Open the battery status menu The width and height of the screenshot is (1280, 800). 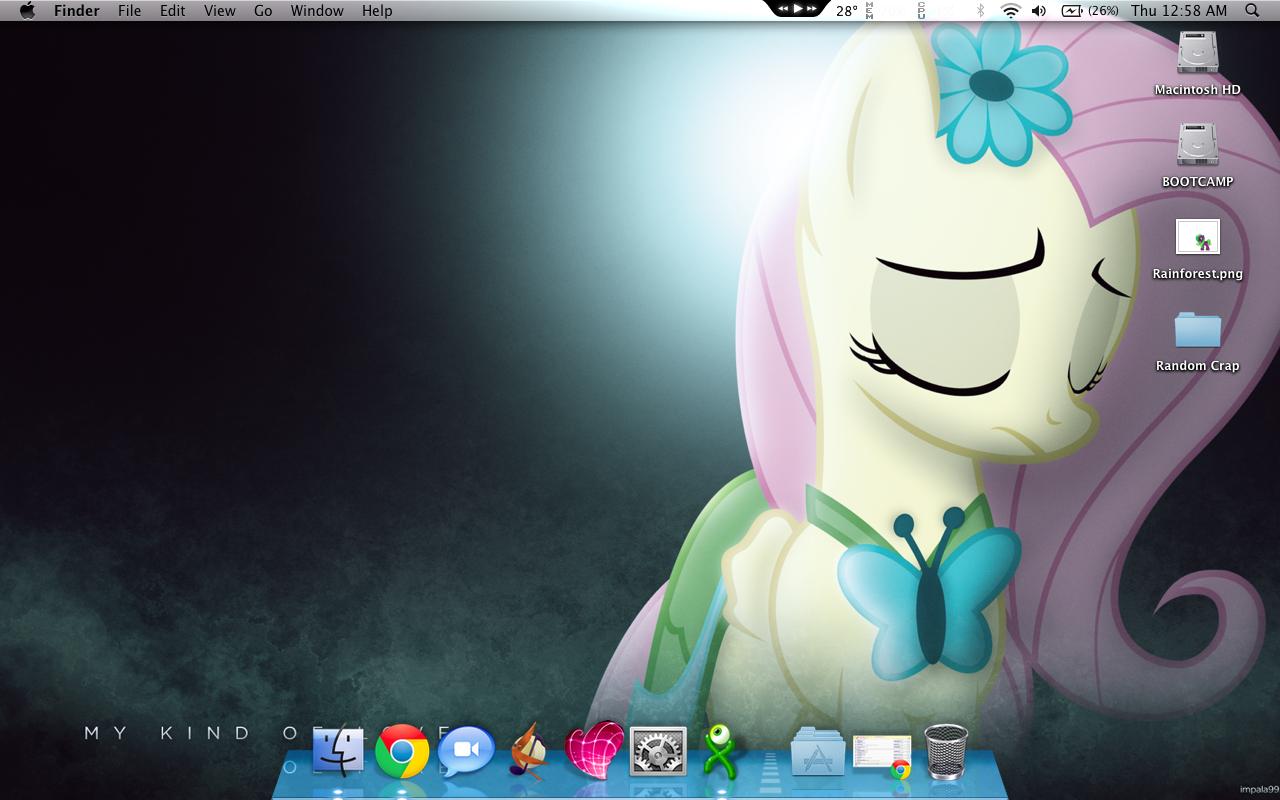click(1089, 11)
